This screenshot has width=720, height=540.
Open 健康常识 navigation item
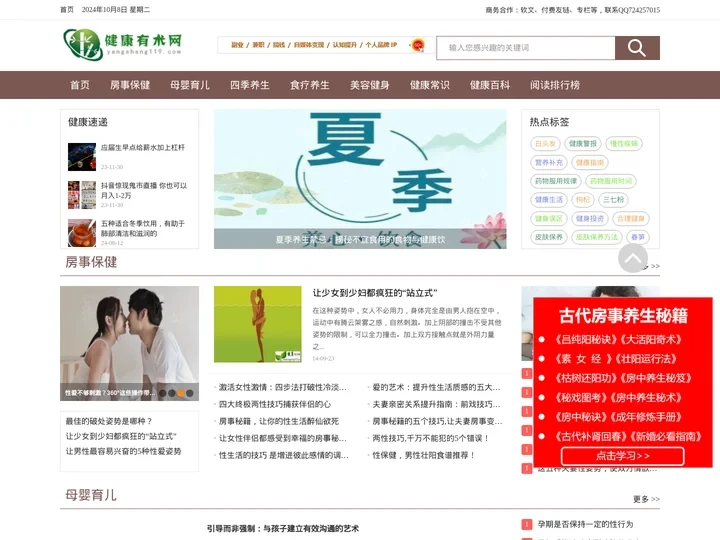[x=430, y=85]
